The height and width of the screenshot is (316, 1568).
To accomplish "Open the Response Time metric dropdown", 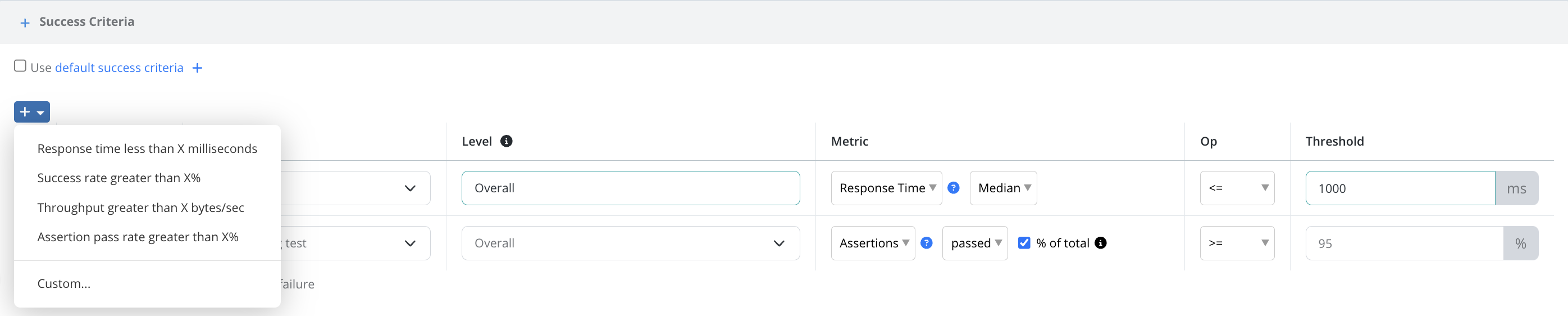I will [886, 188].
